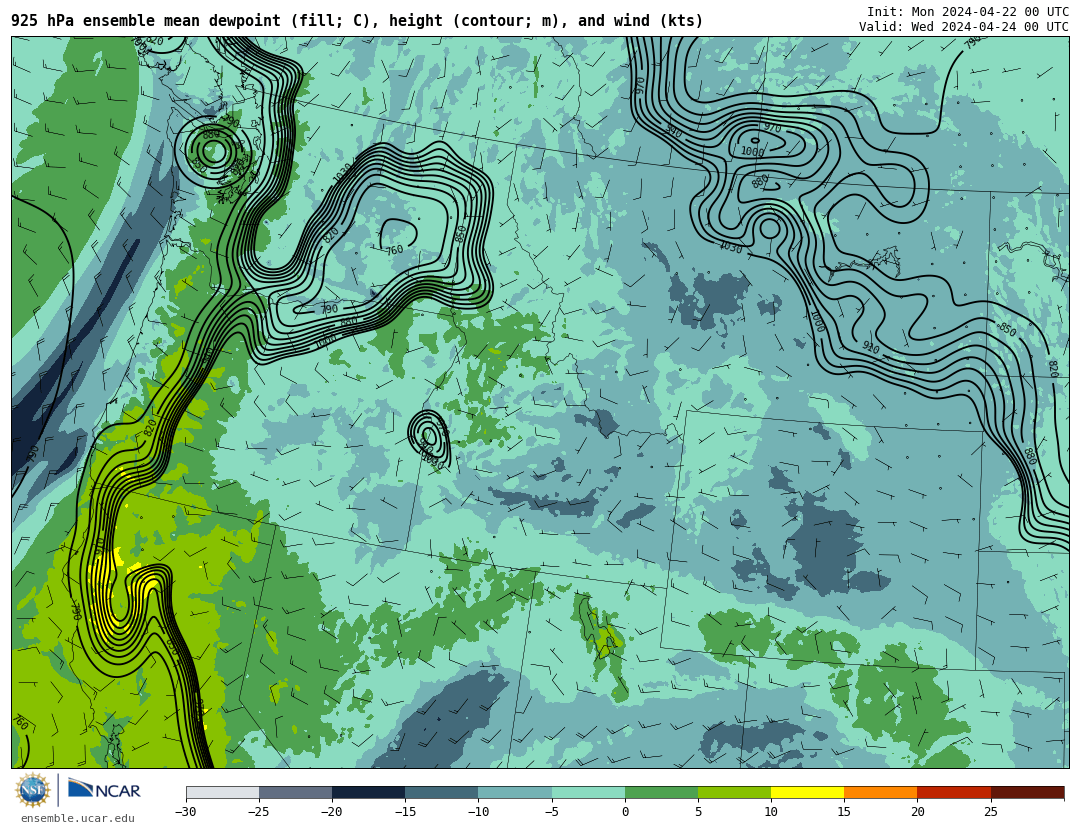Click the NCAR logo
This screenshot has height=831, width=1080.
click(104, 789)
